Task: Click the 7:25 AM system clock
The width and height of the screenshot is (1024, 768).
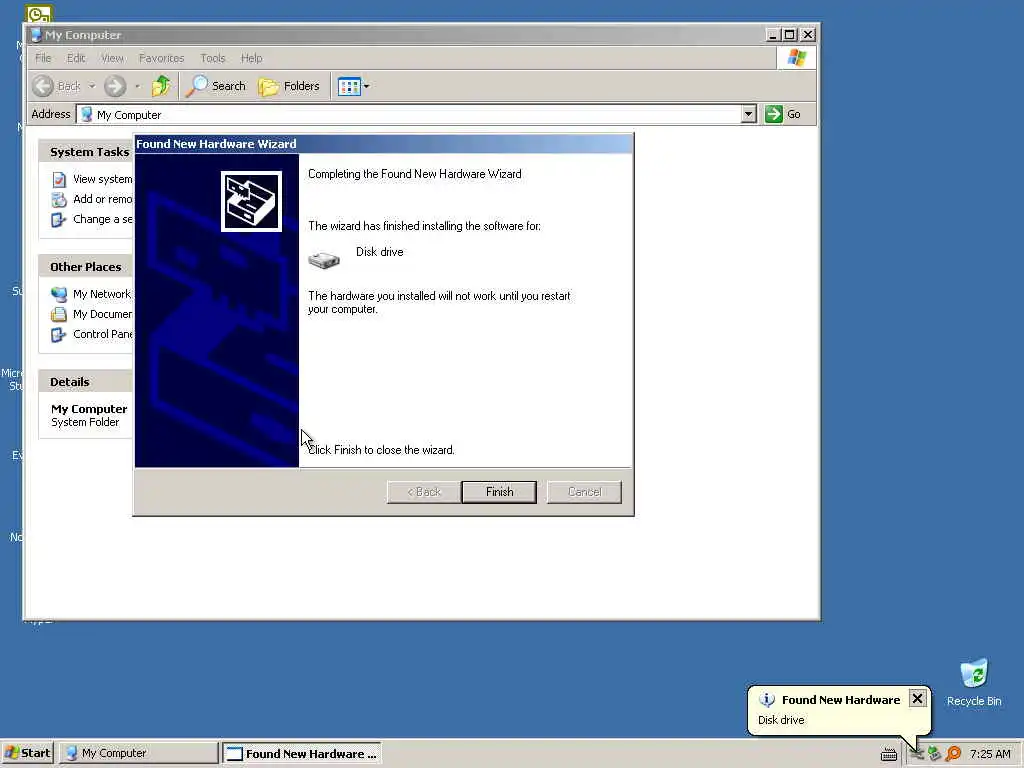Action: coord(990,754)
